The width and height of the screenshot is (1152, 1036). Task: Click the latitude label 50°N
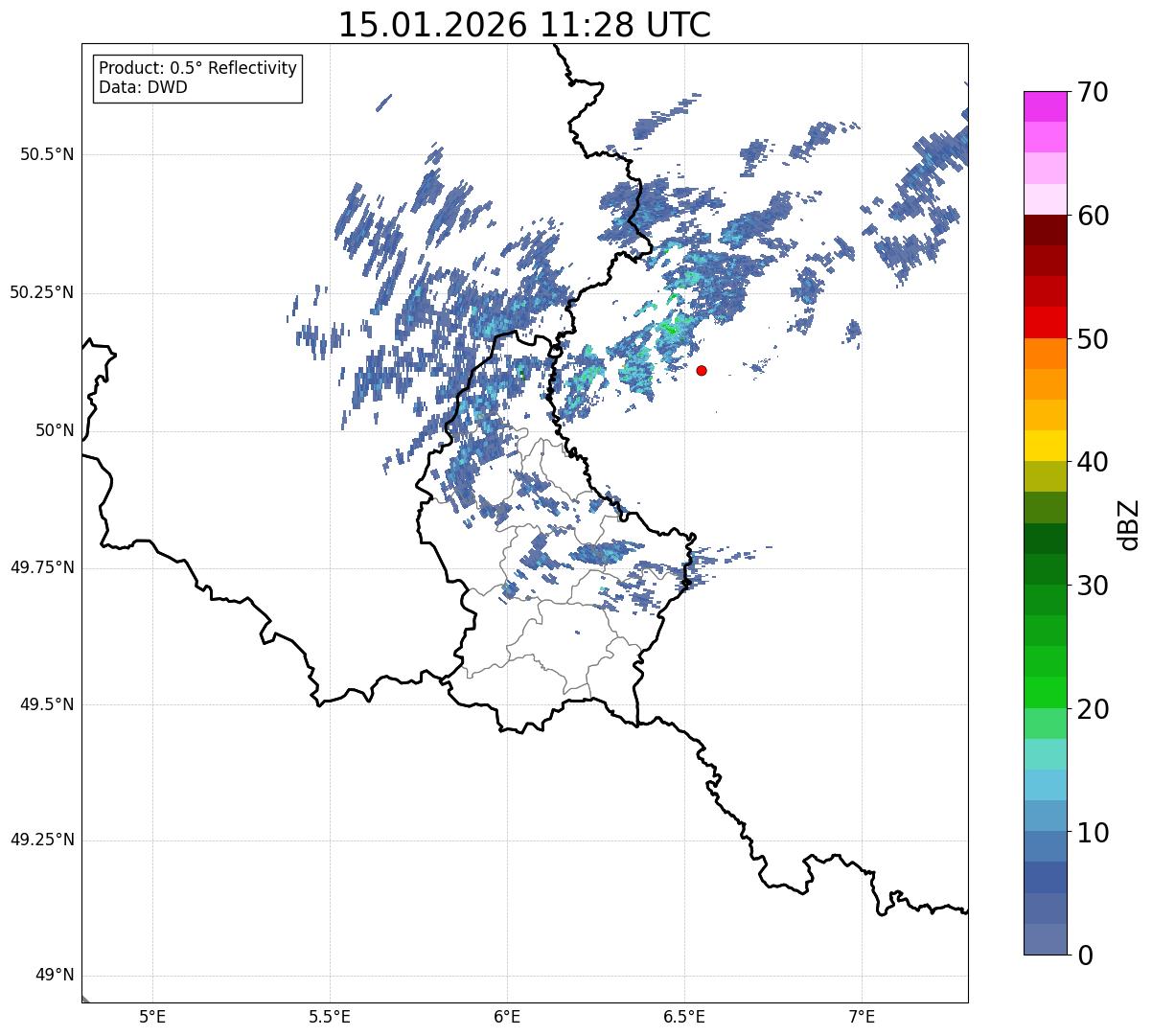point(54,430)
